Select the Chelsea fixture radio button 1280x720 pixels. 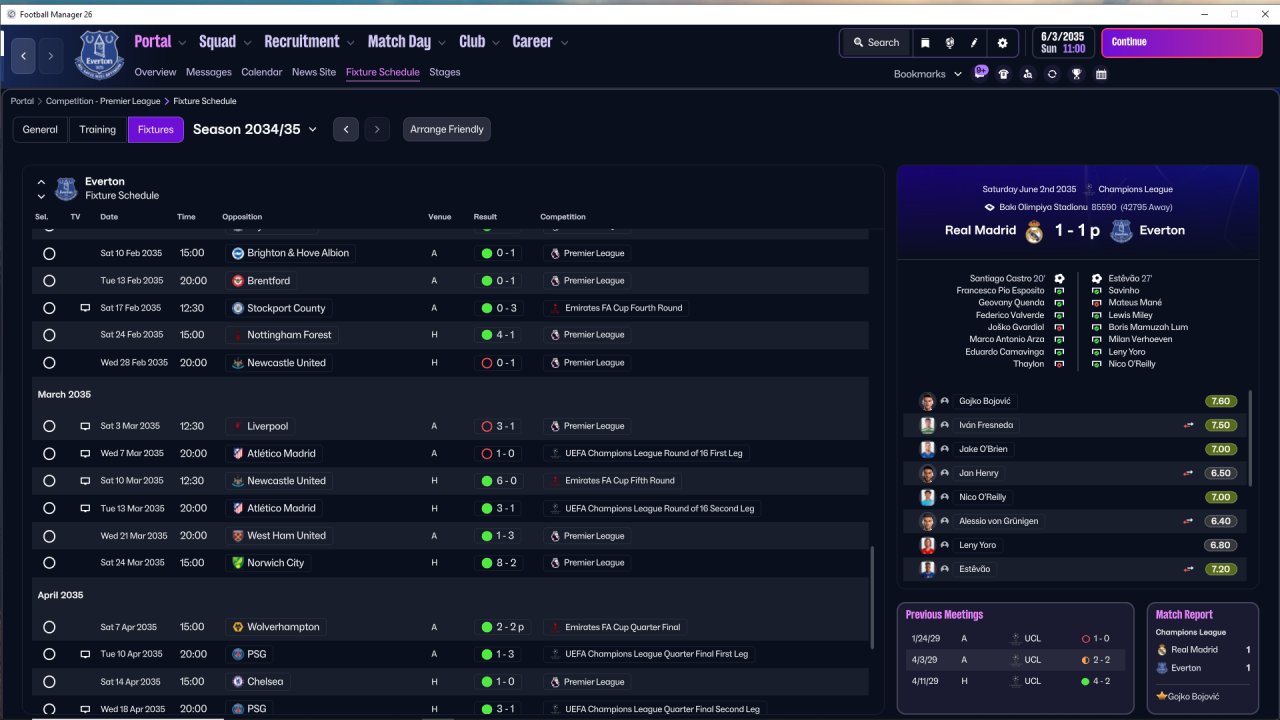tap(49, 682)
